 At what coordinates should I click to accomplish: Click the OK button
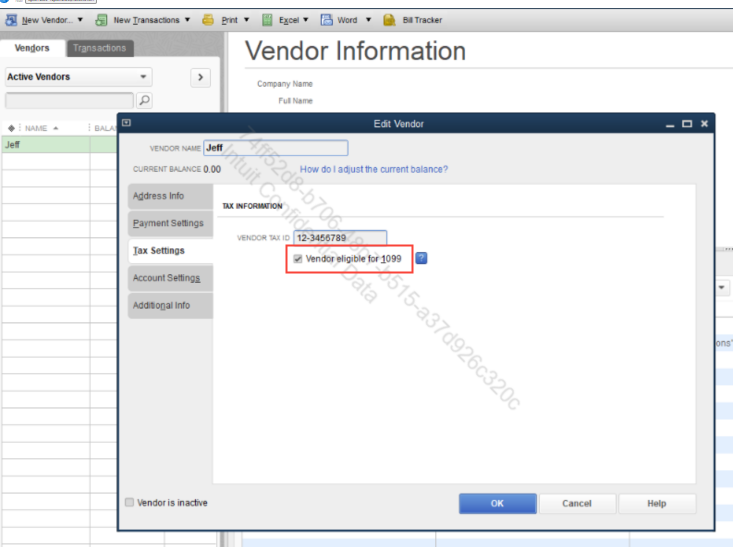(x=498, y=503)
